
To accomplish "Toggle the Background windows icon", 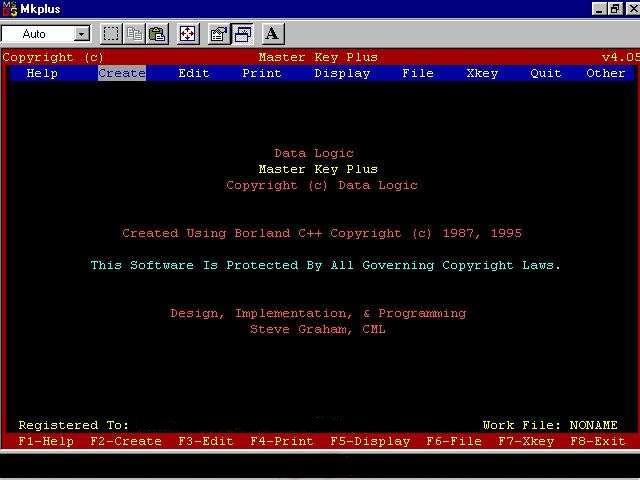I will tap(242, 34).
